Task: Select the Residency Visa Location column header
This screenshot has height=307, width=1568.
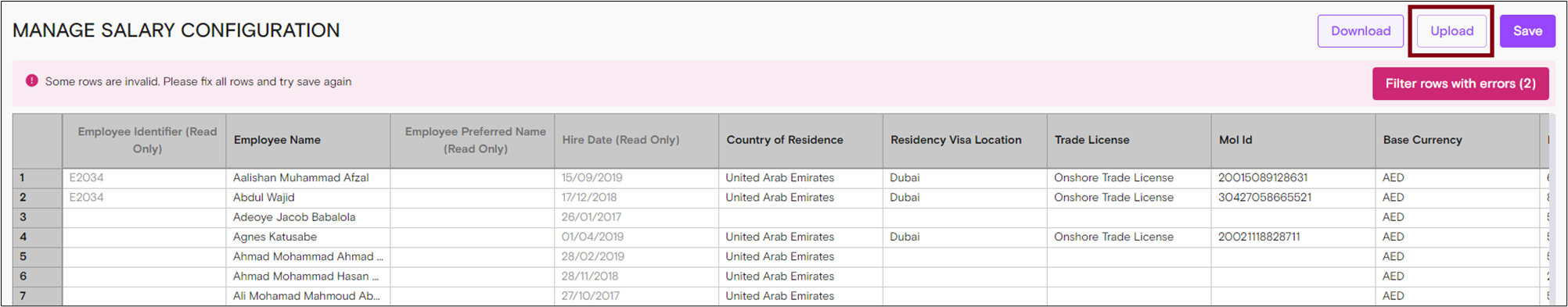Action: click(x=965, y=141)
